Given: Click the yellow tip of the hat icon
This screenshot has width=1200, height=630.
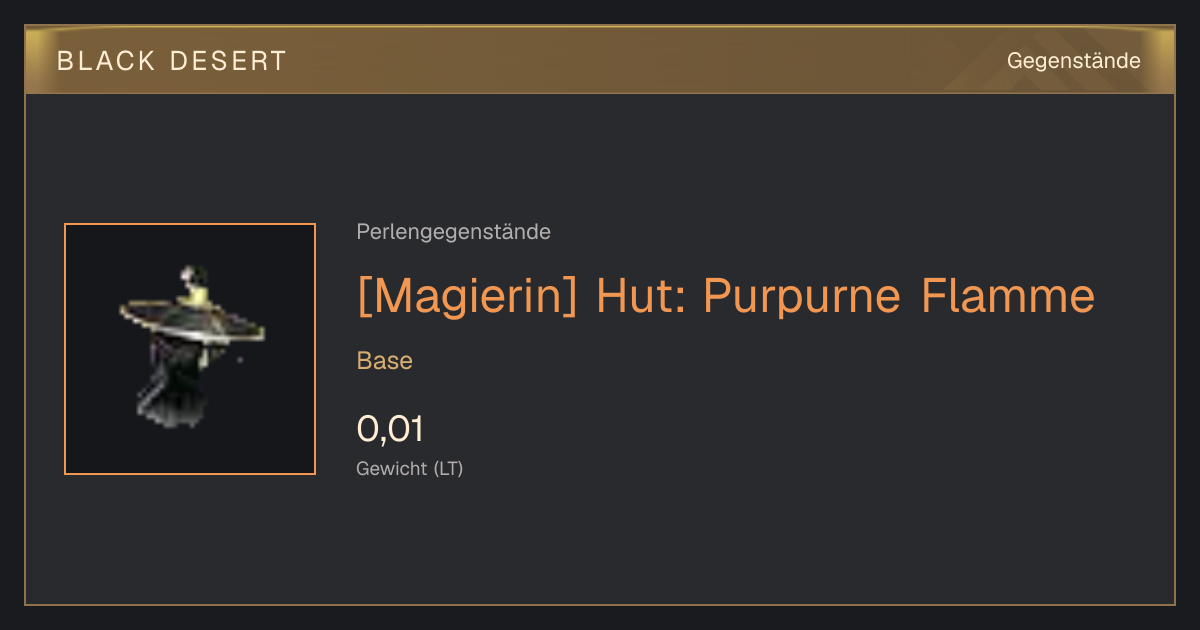Looking at the screenshot, I should (197, 291).
